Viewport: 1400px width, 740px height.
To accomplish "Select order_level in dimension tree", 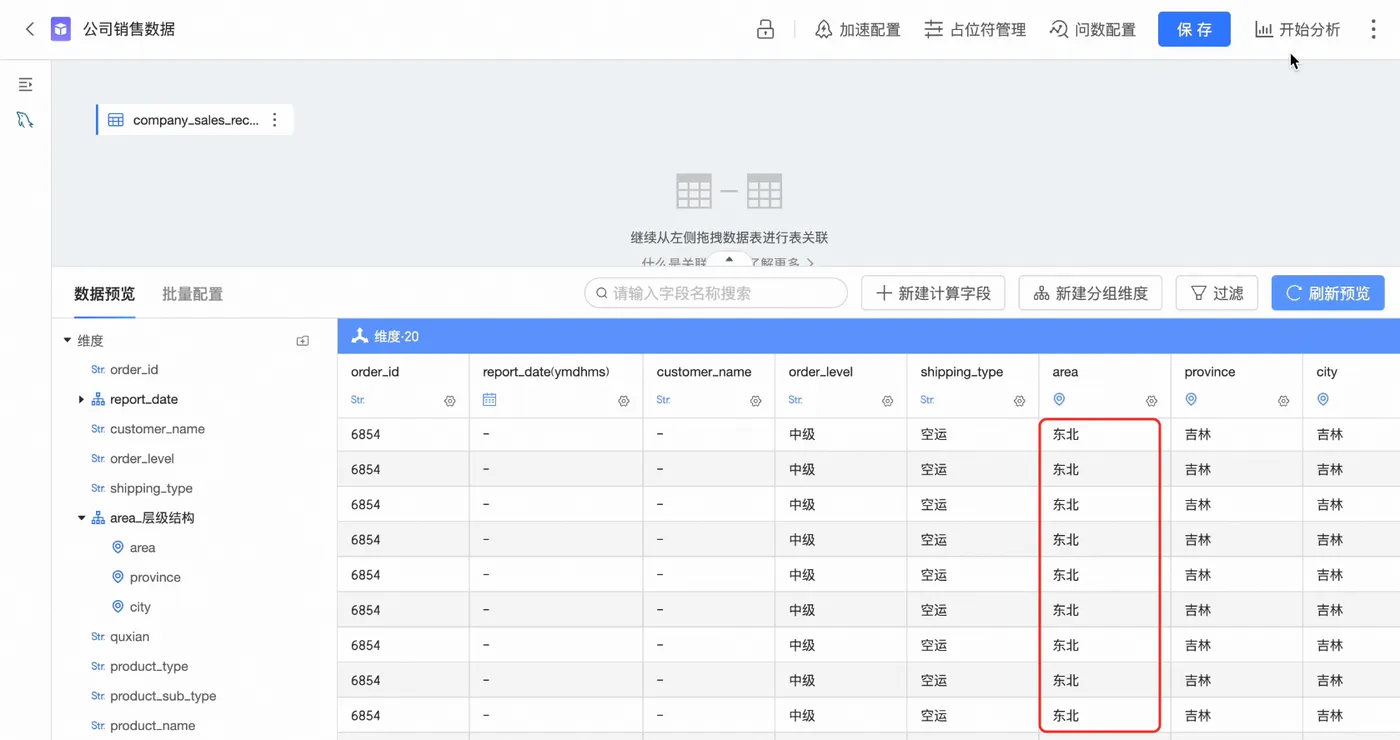I will [x=142, y=459].
